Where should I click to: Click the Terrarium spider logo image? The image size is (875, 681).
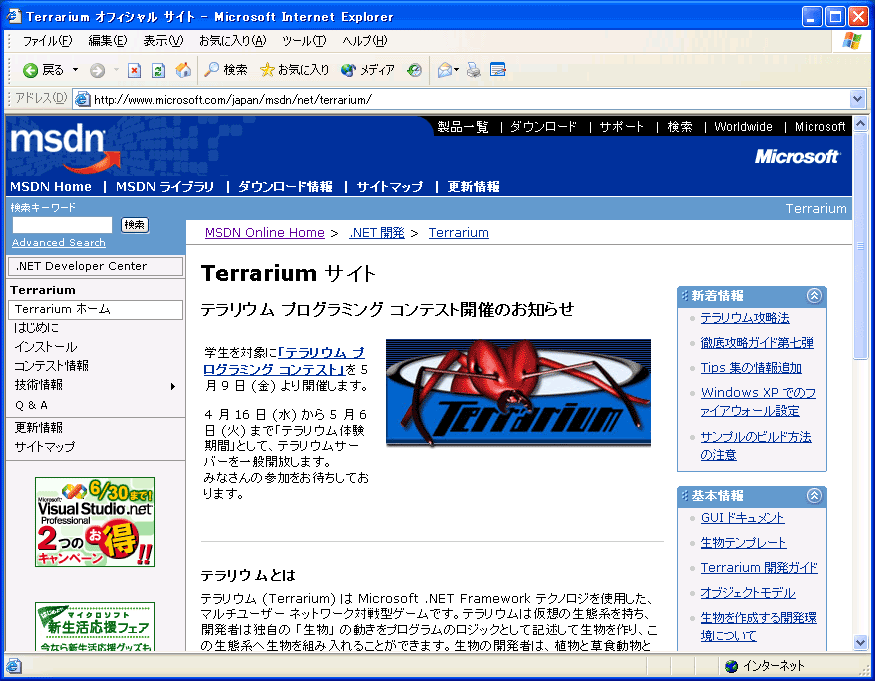(x=518, y=393)
